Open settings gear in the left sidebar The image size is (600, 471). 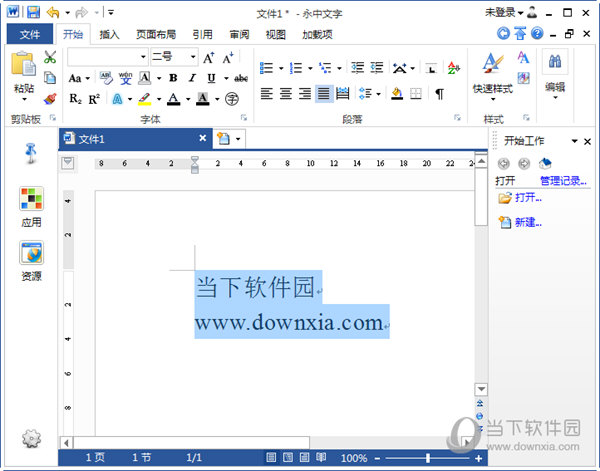pos(31,439)
